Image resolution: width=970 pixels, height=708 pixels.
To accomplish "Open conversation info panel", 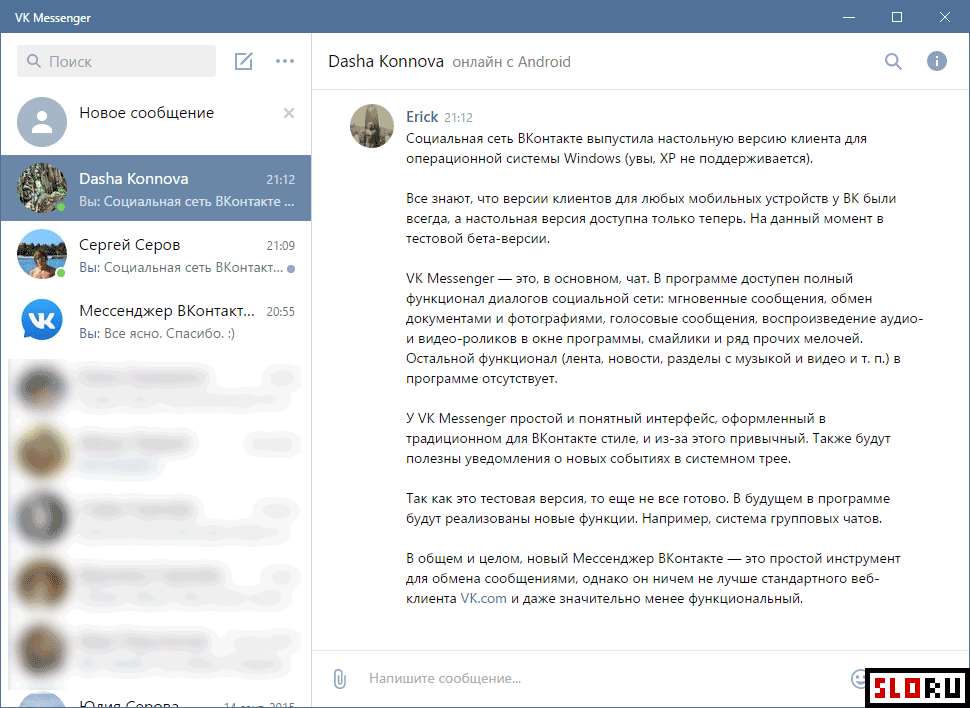I will click(x=937, y=61).
